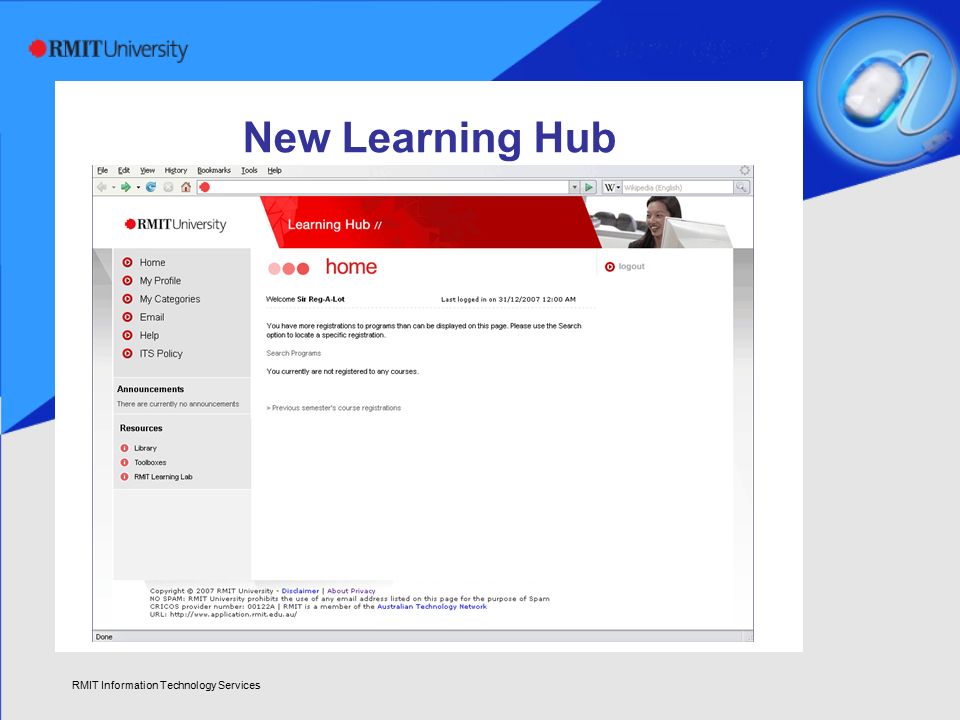Click the info icon beside RMIT Learning Lab
Viewport: 960px width, 720px height.
point(124,477)
